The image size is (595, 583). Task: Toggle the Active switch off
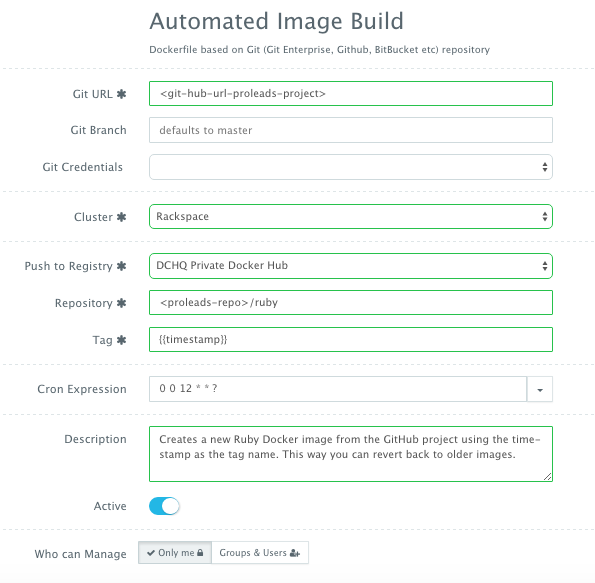[x=164, y=506]
